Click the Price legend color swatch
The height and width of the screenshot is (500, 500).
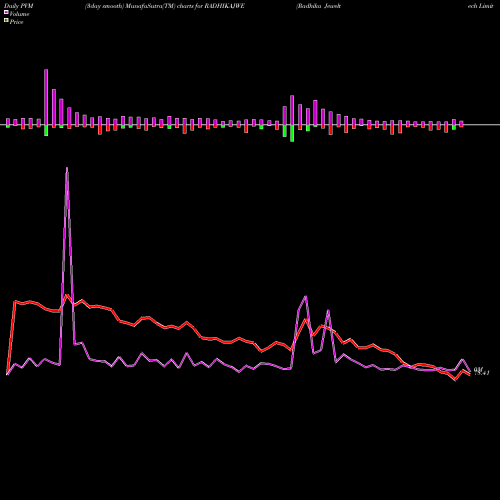(x=6, y=21)
